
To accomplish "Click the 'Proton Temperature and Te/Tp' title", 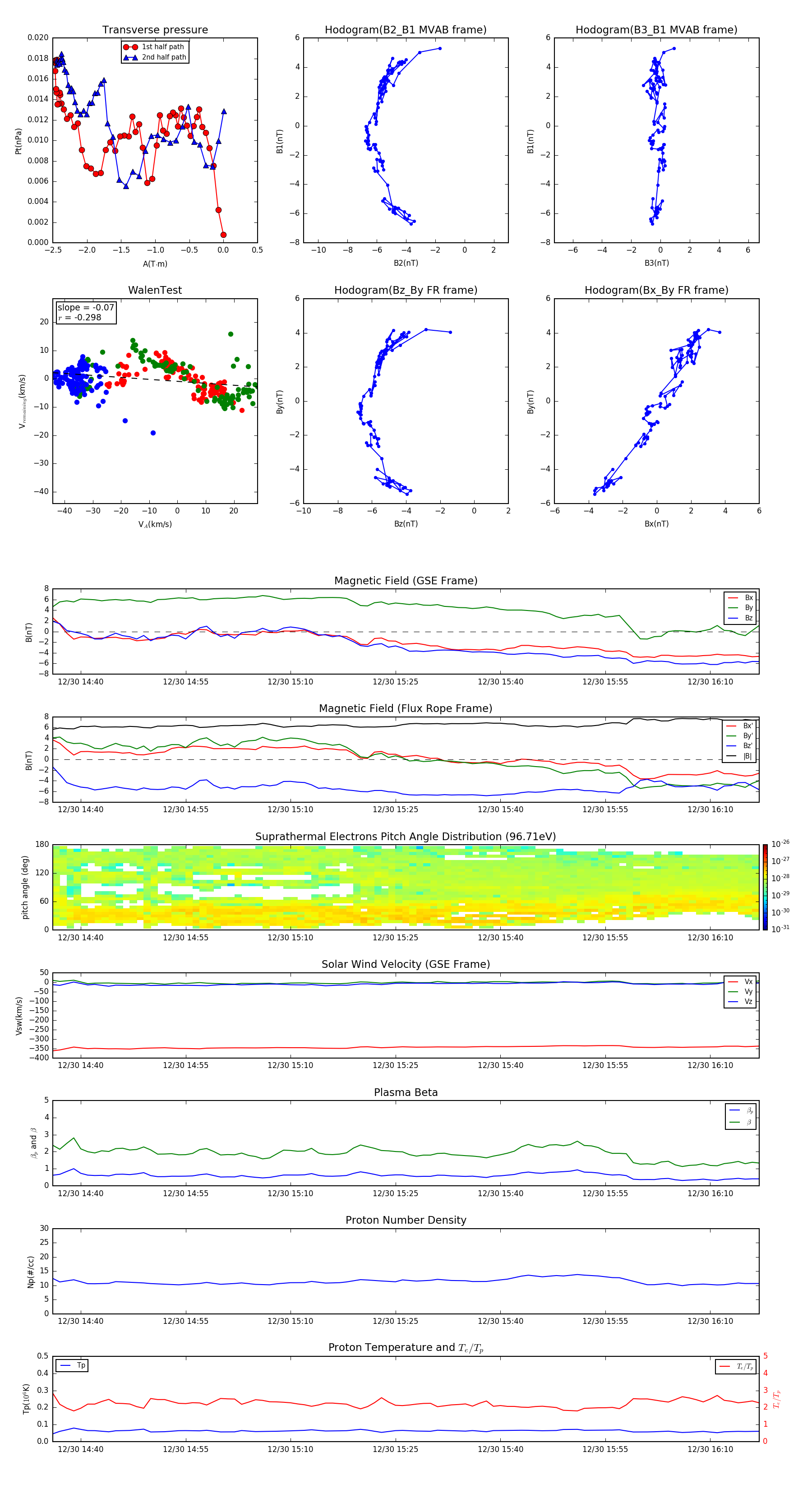I will tap(406, 1348).
